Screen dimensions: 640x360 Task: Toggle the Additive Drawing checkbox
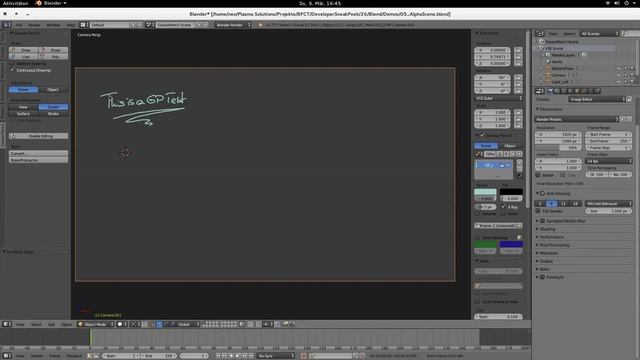[x=12, y=64]
